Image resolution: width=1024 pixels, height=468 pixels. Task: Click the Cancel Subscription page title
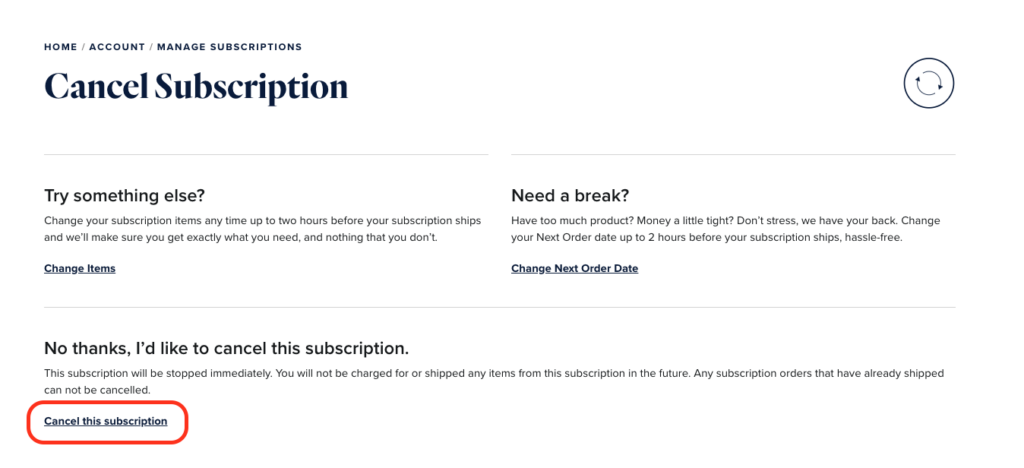point(196,87)
